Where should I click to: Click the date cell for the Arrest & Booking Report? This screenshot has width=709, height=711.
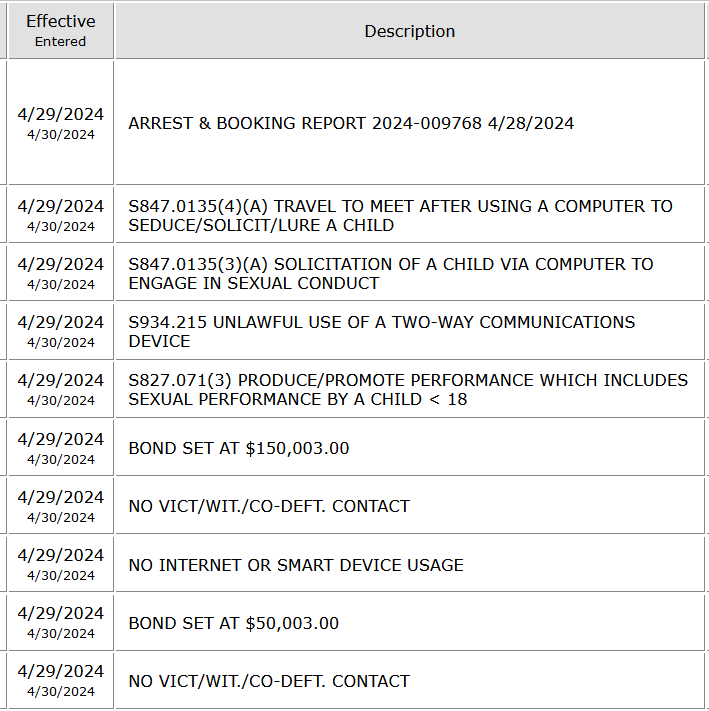60,124
